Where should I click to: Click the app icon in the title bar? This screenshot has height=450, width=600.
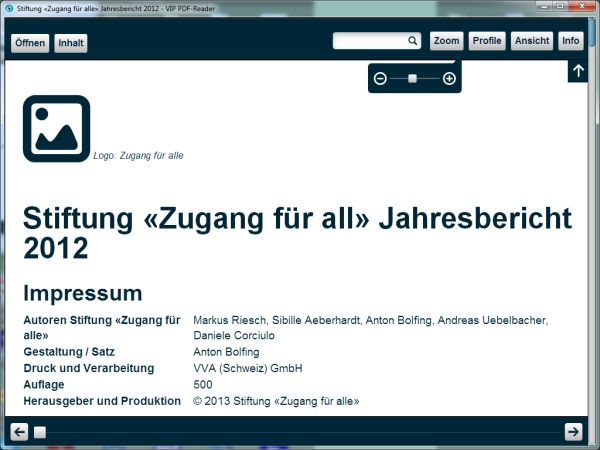click(9, 8)
